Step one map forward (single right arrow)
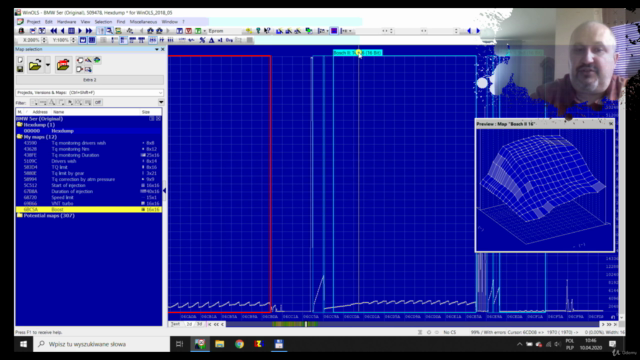The height and width of the screenshot is (360, 640). pyautogui.click(x=80, y=31)
